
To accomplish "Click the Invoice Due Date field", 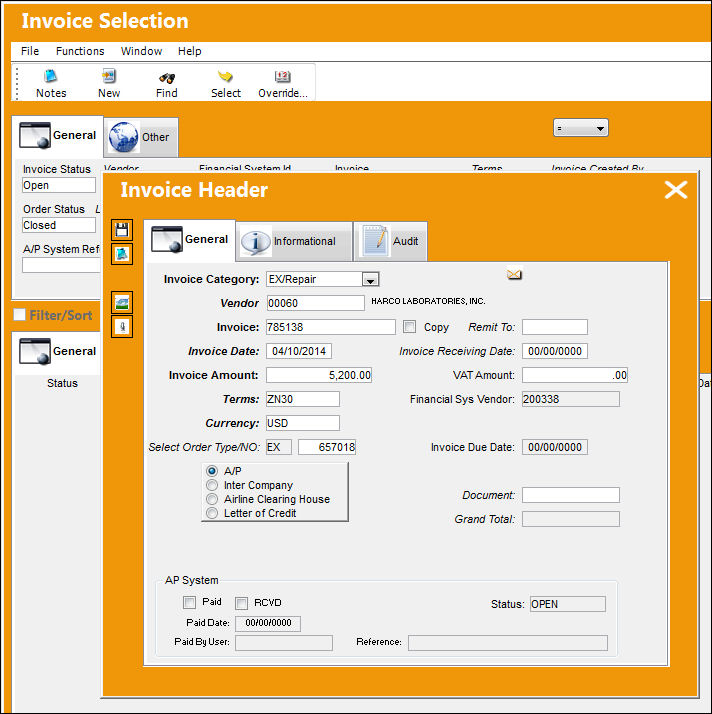I will (555, 447).
